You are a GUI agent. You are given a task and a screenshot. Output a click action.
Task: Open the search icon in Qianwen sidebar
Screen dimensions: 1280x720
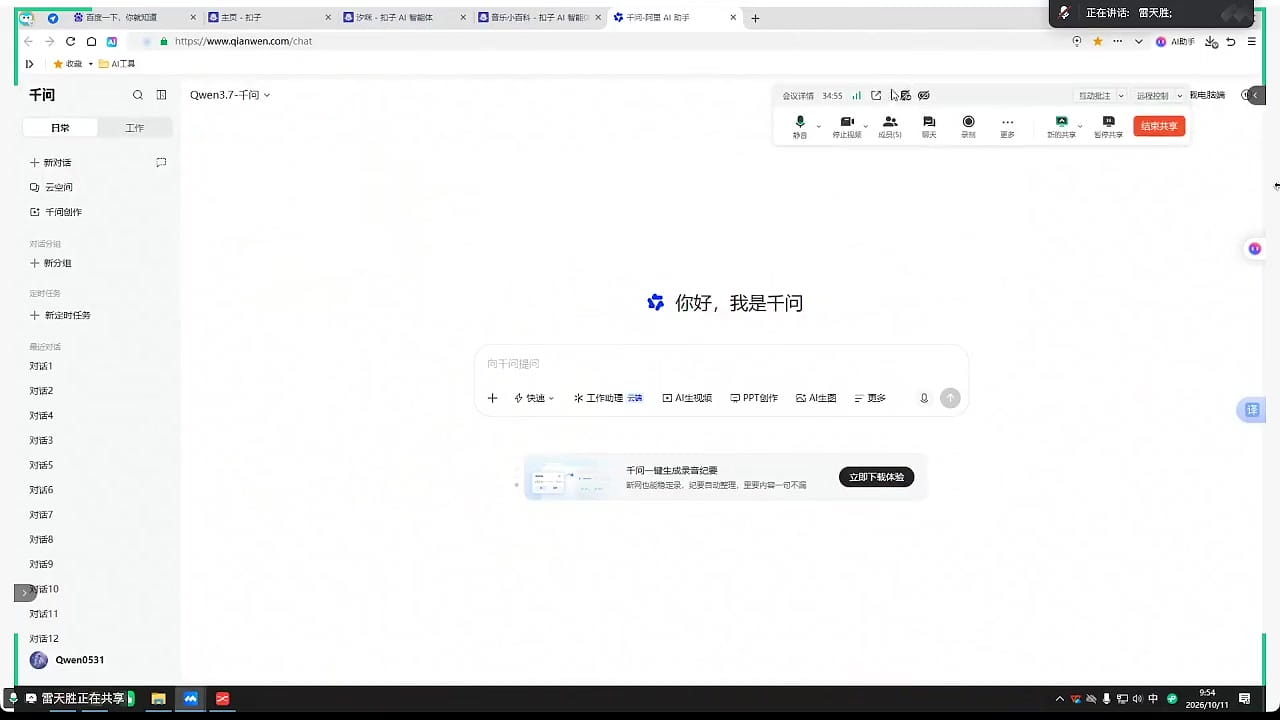click(138, 95)
